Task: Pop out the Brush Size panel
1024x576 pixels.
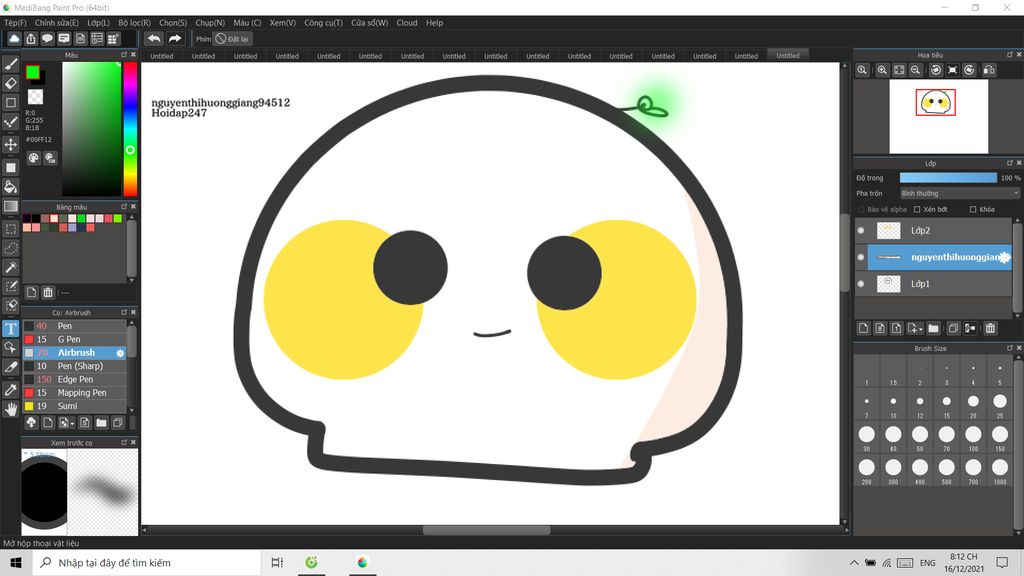Action: point(1010,348)
